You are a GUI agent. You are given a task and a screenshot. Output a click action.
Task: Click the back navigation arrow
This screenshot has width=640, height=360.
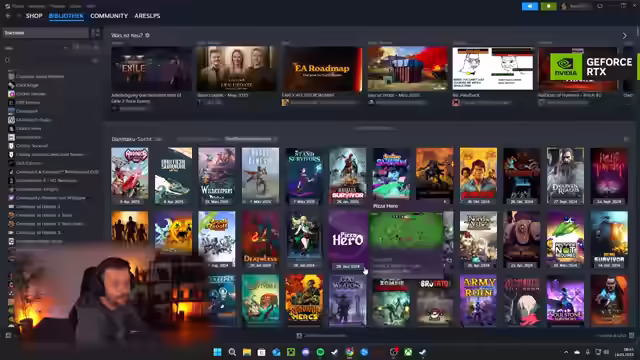pyautogui.click(x=8, y=16)
